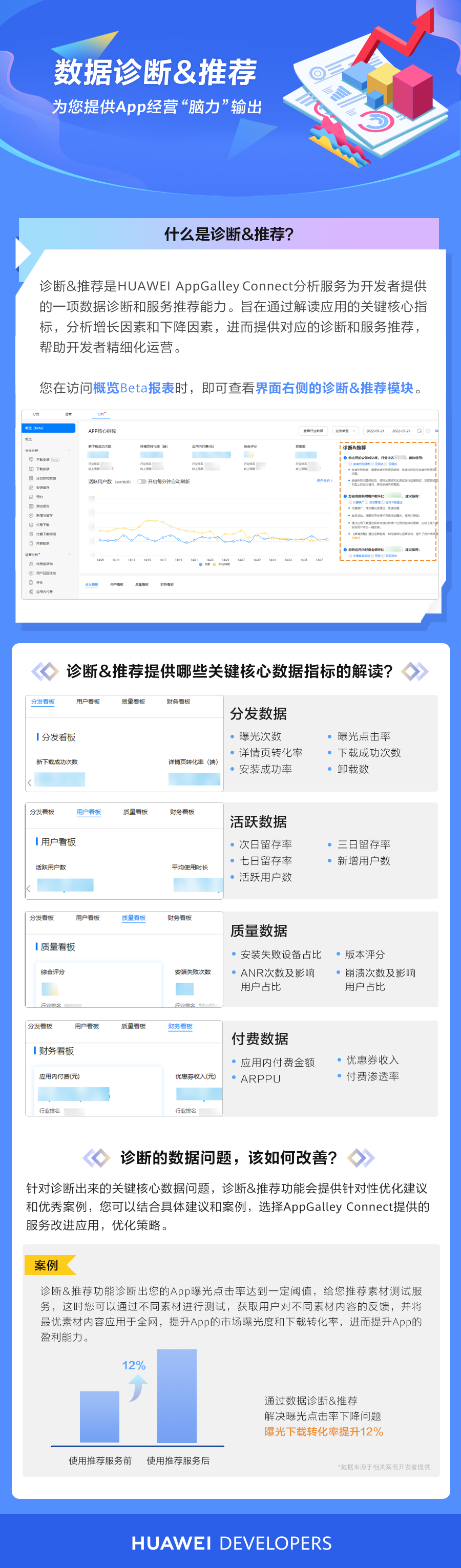The image size is (461, 1568).
Task: Click highlighted 质量看板 tab above 质量看板 heading
Action: [133, 918]
